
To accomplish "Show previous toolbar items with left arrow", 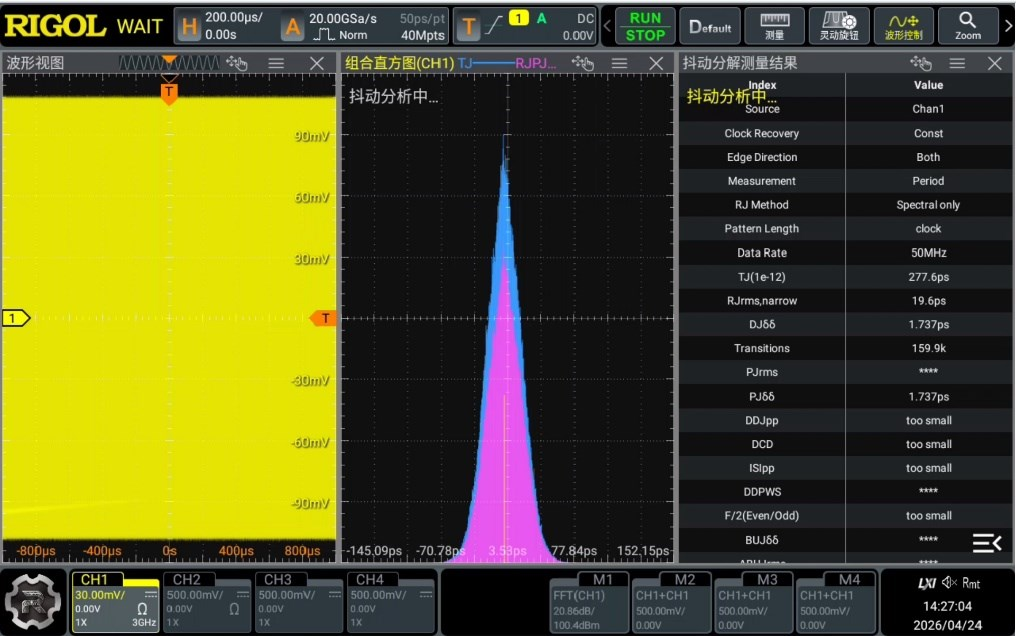I will pos(607,27).
